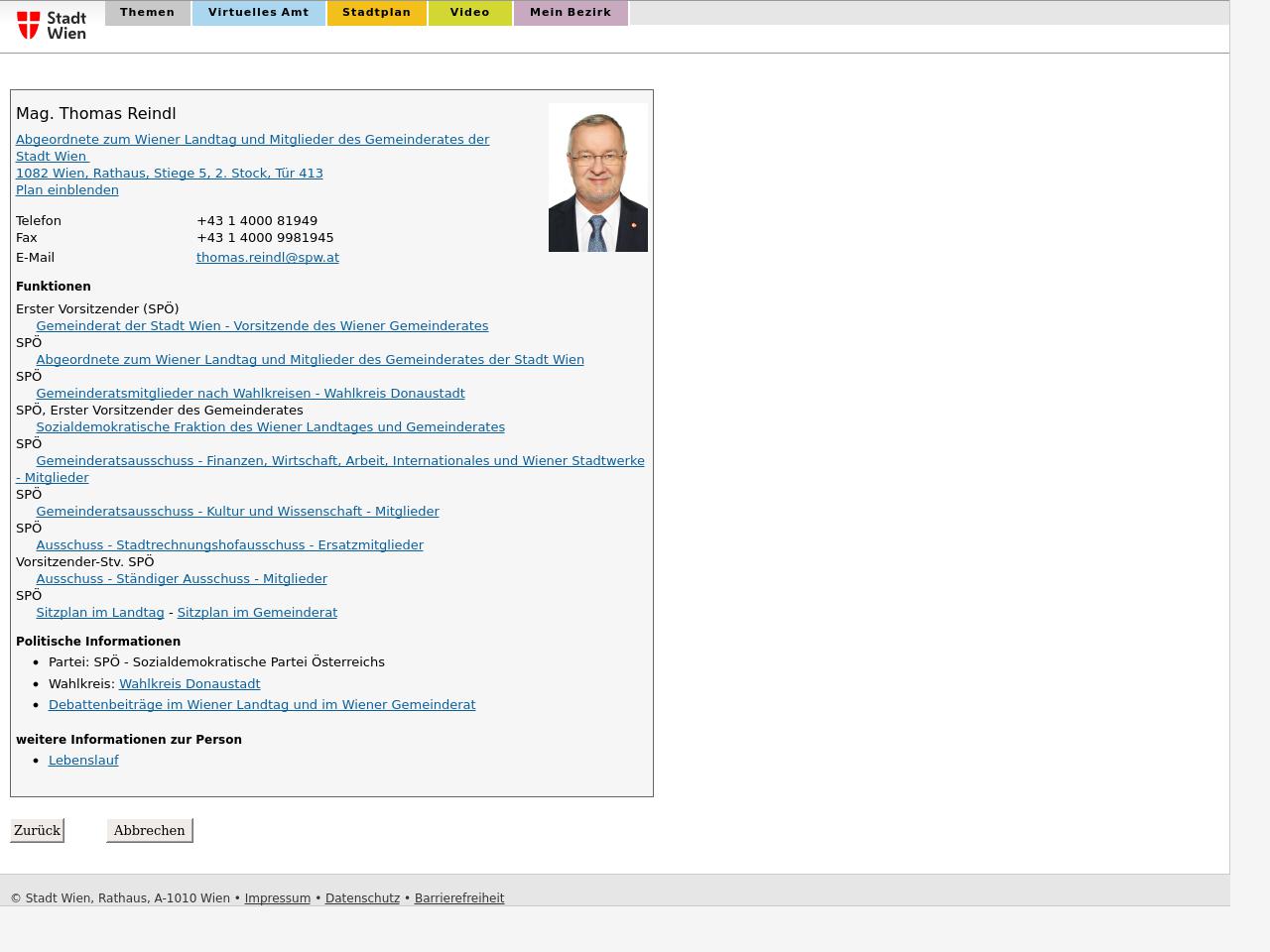
Task: Click Plan einblenden link
Action: (x=67, y=189)
